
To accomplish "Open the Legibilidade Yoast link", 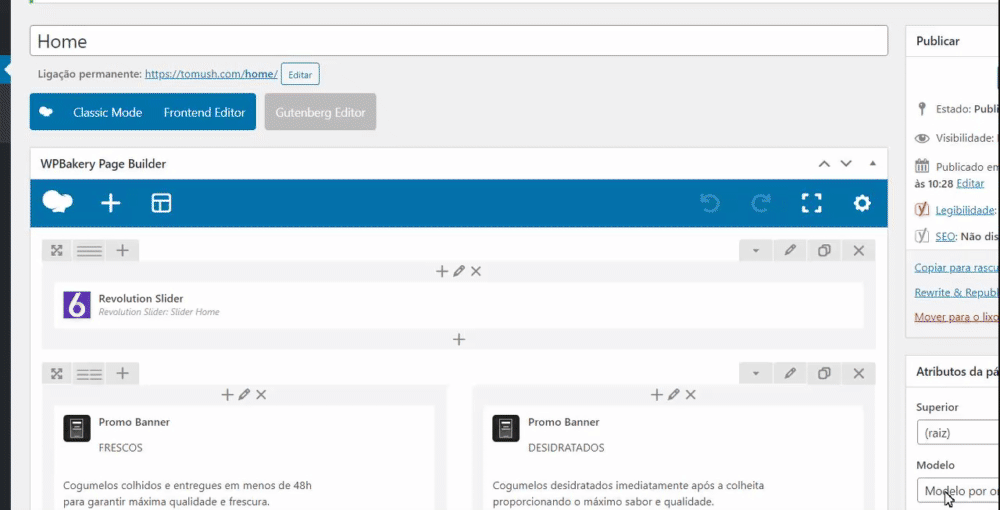I will click(965, 210).
